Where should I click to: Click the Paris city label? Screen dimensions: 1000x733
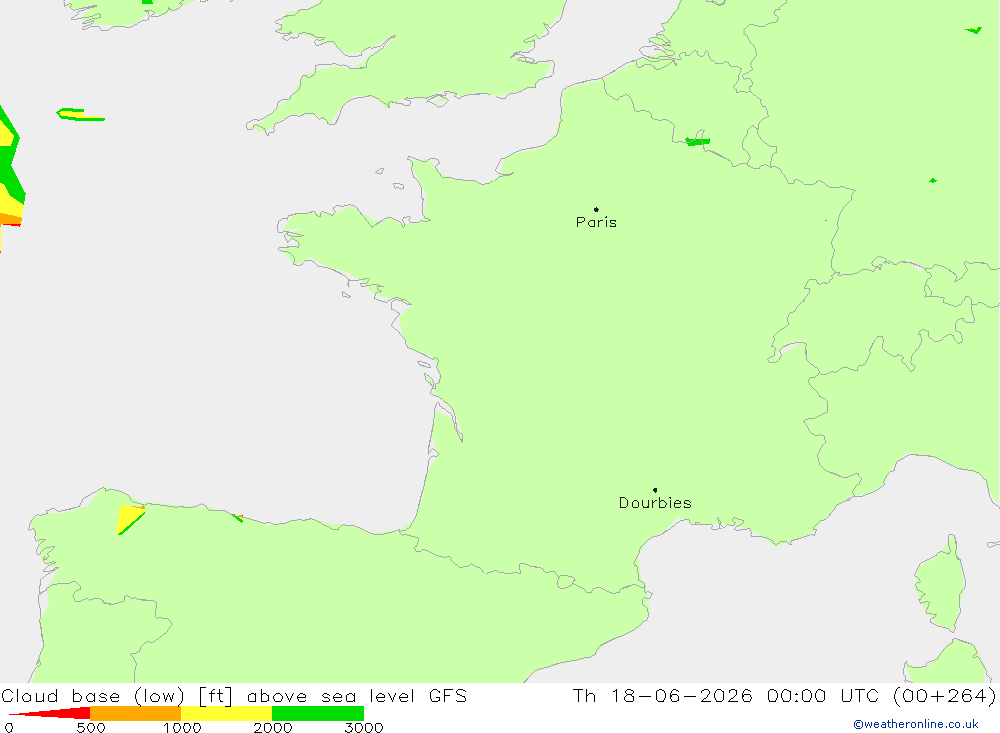596,222
